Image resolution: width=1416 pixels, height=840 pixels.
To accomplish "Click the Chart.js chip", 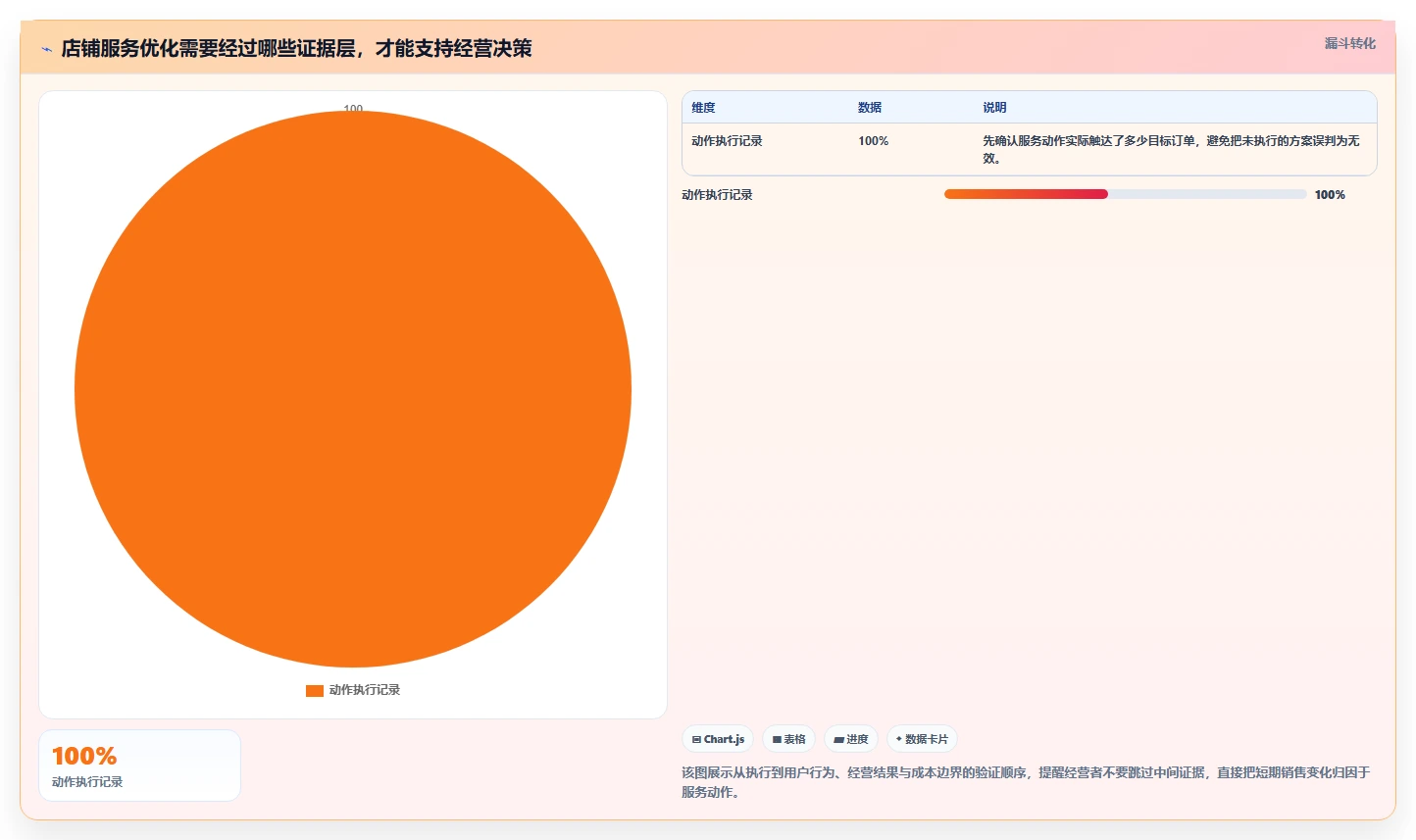I will tap(718, 739).
